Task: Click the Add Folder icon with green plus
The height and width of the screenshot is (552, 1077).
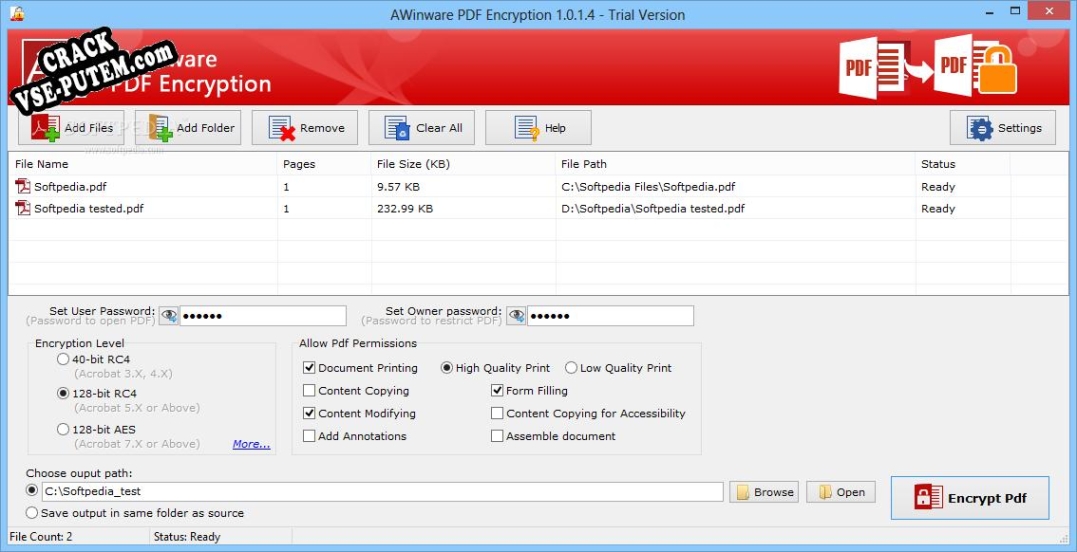Action: pyautogui.click(x=159, y=128)
